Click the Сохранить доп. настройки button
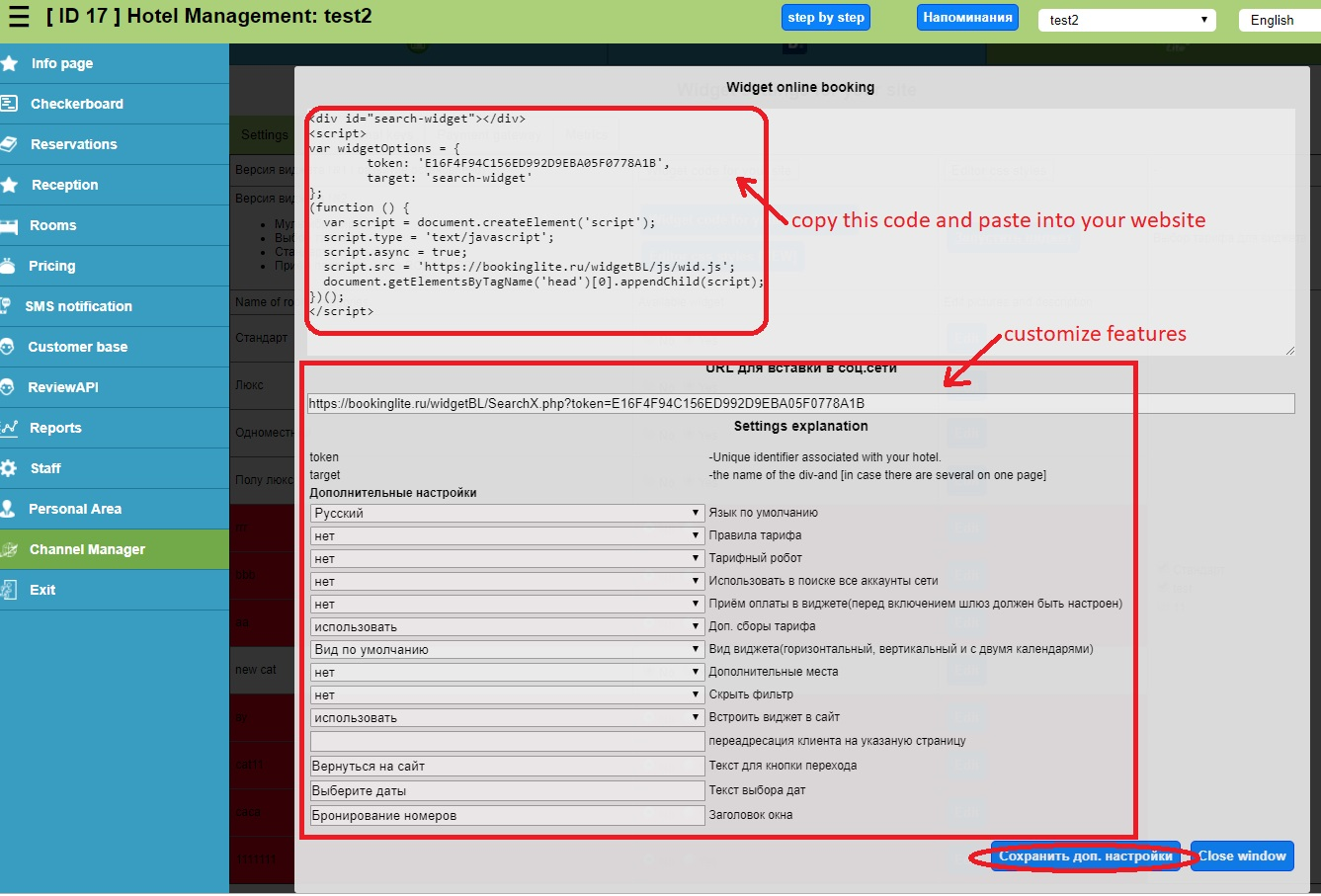Viewport: 1321px width, 896px height. (x=1086, y=856)
